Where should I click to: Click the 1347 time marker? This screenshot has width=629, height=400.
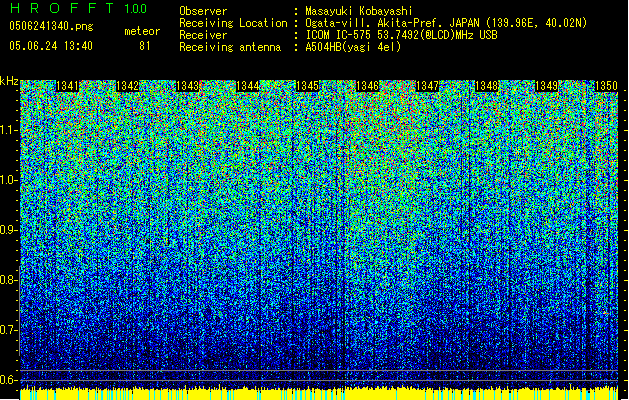pos(428,86)
